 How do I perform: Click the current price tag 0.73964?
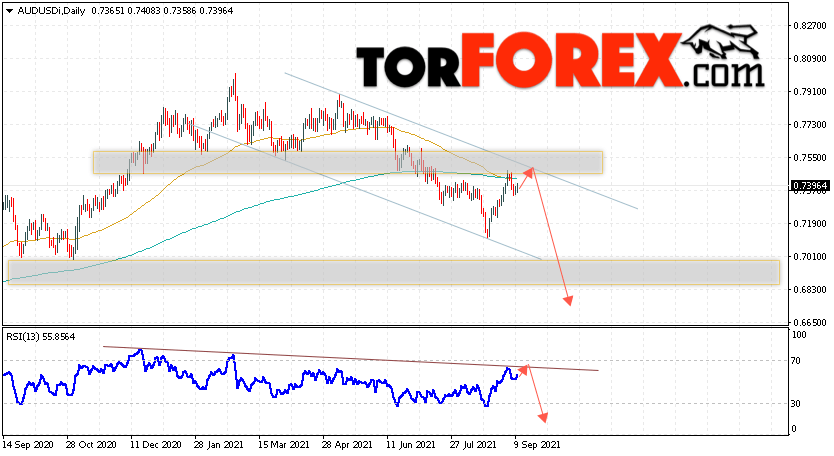(x=810, y=186)
